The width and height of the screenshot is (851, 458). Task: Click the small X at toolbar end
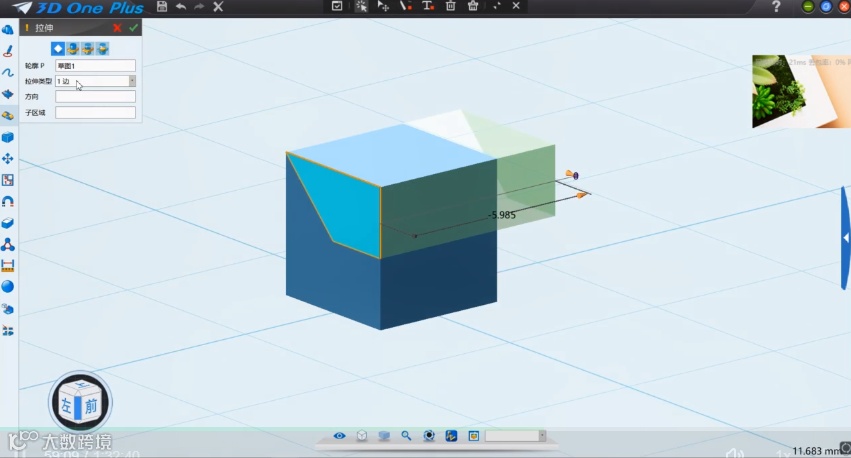[x=516, y=5]
